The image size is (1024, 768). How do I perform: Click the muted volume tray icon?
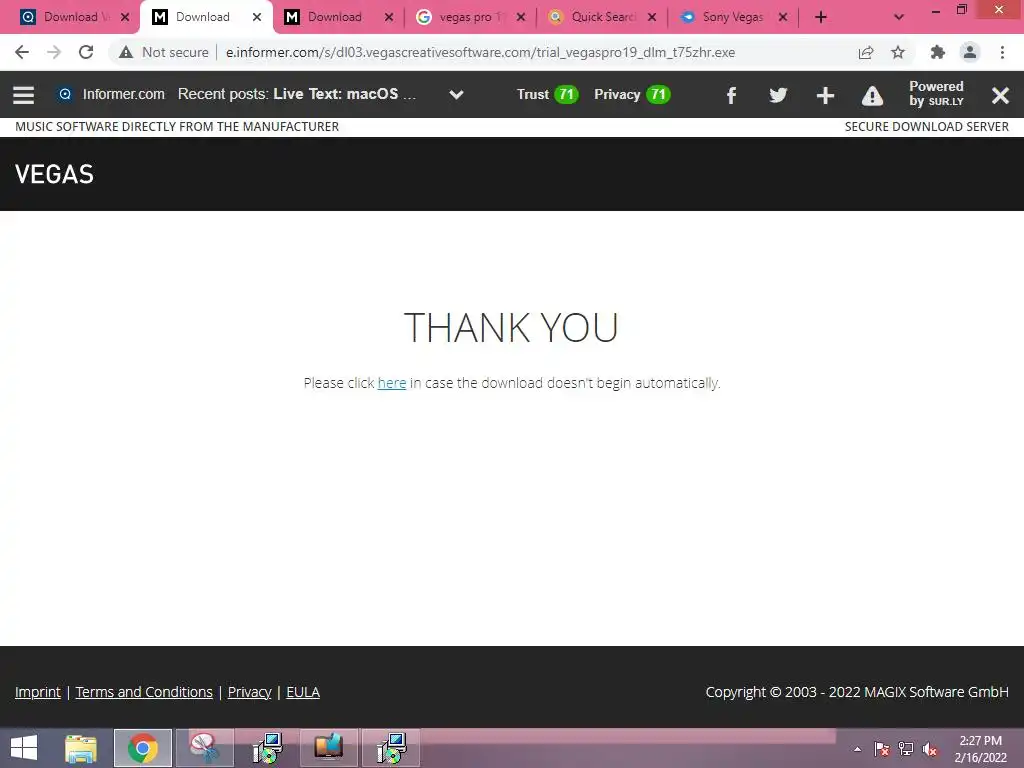point(930,749)
